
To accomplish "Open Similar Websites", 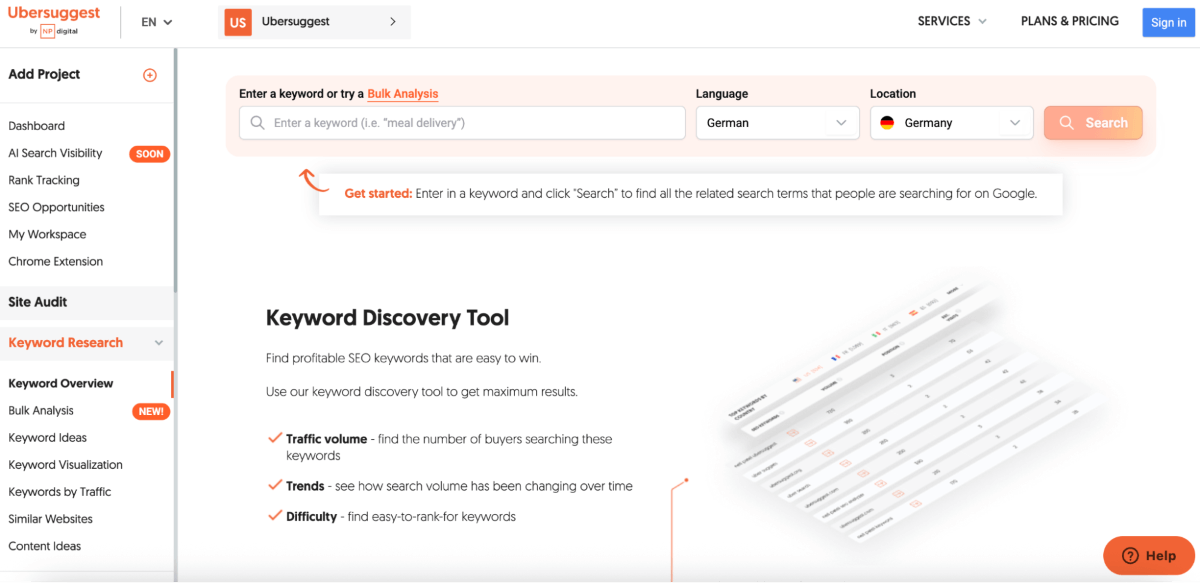I will (50, 519).
